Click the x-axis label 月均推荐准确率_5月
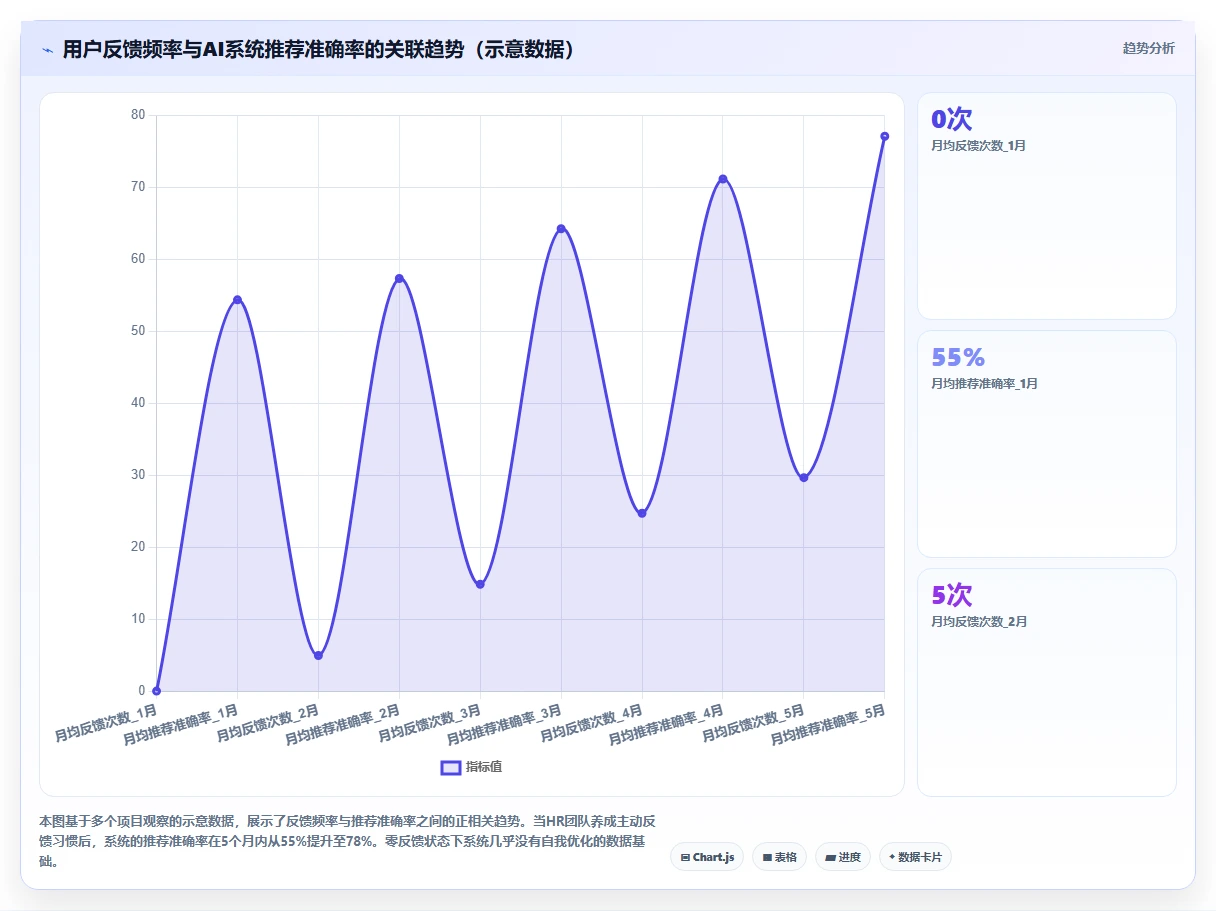Viewport: 1216px width, 911px height. point(828,725)
